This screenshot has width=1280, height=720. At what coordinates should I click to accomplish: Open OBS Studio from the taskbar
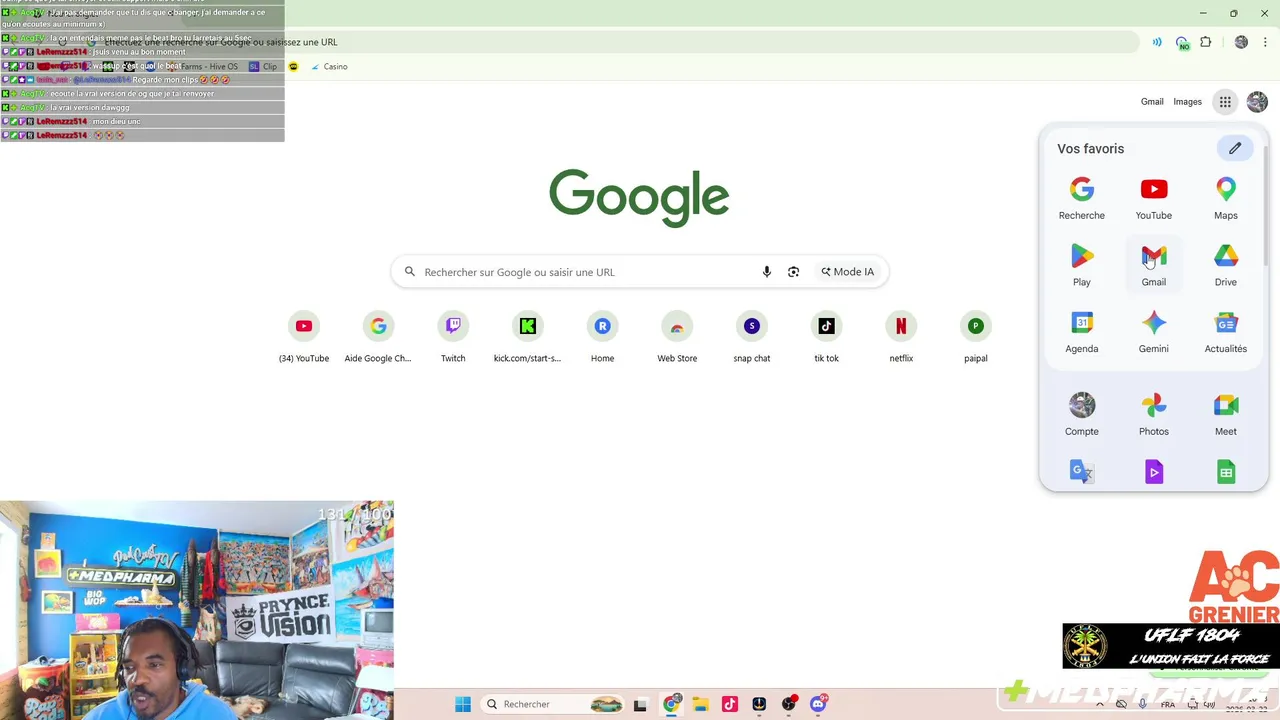coord(789,704)
